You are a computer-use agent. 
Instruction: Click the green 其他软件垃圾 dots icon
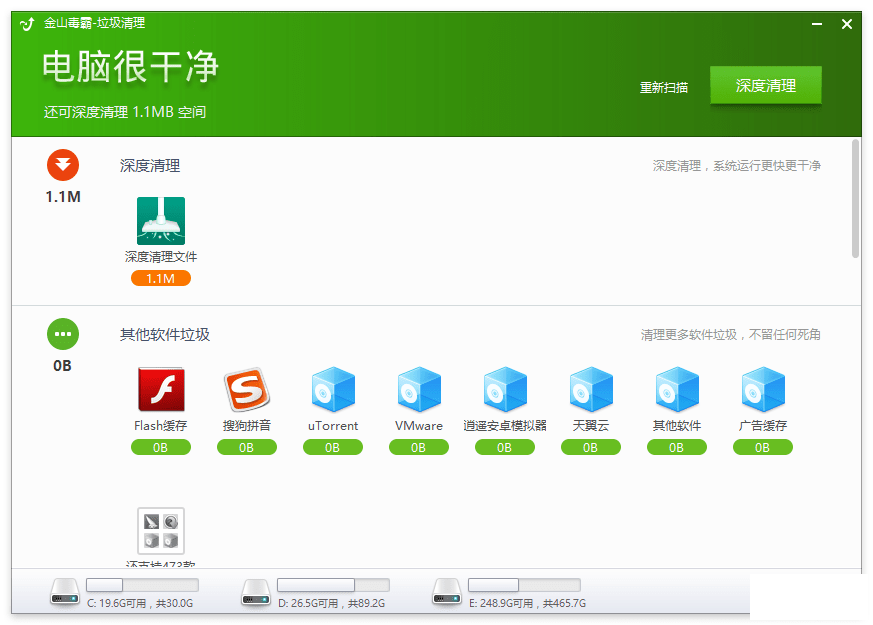[x=63, y=334]
